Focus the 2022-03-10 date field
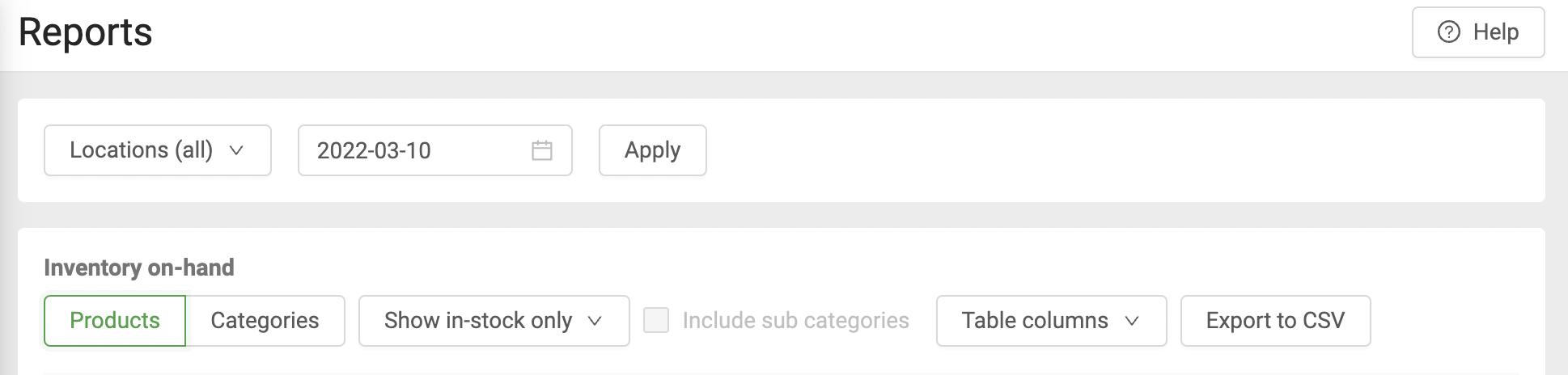The image size is (1568, 375). (x=413, y=150)
